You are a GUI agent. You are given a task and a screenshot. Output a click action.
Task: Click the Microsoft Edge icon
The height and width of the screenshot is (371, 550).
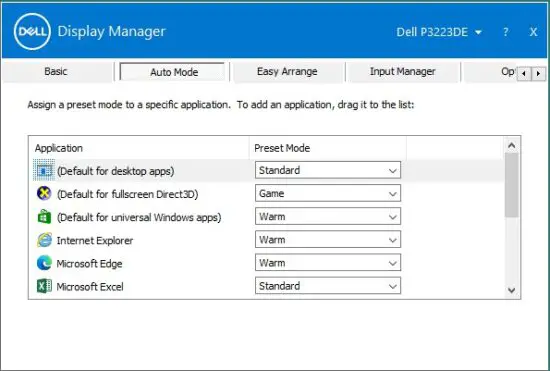44,263
